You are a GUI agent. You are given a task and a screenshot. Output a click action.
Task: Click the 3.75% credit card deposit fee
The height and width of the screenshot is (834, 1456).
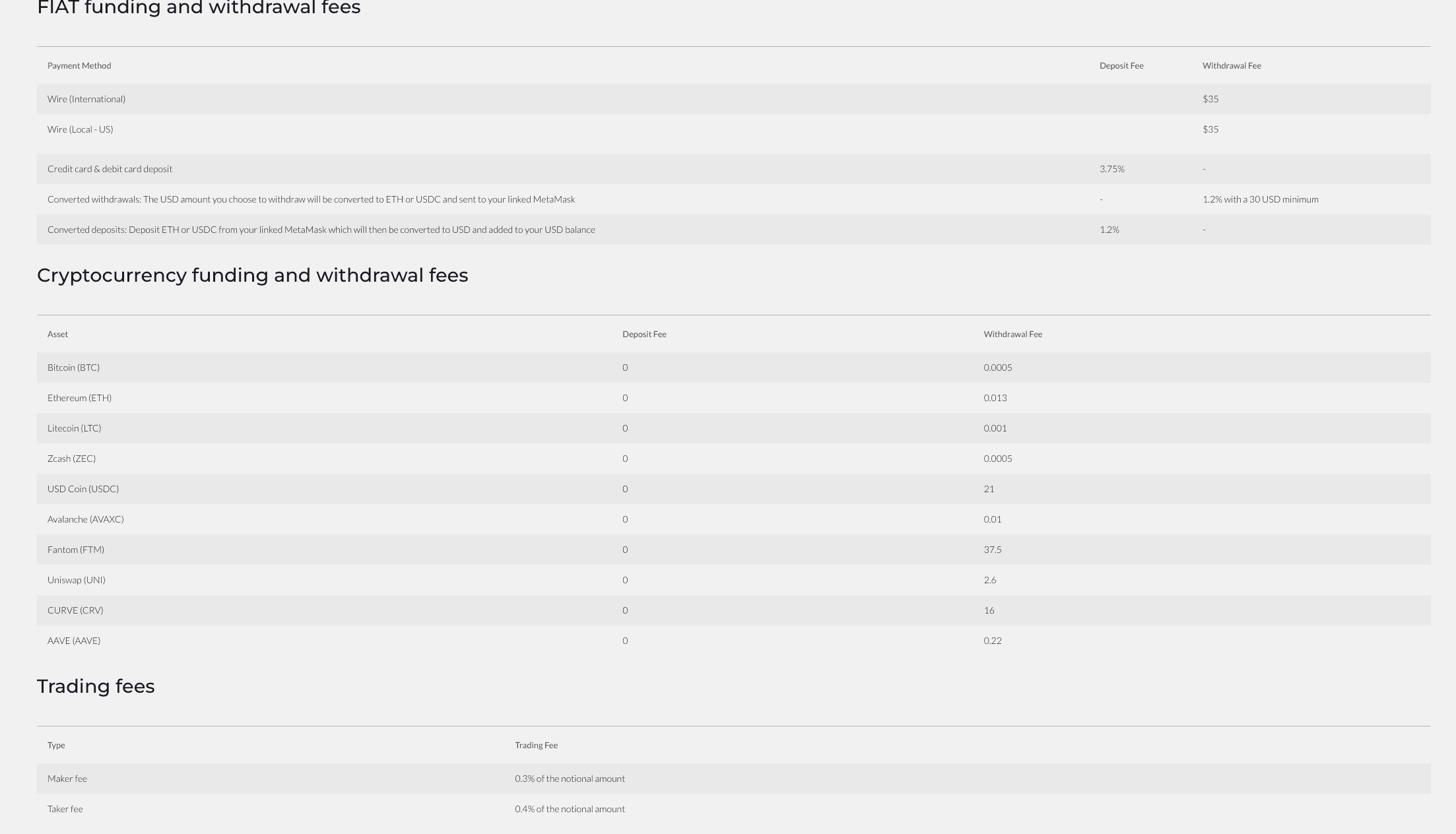point(1112,169)
